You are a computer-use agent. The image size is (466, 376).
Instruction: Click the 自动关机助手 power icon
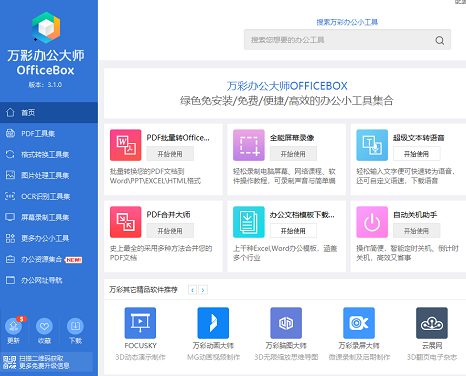(372, 222)
